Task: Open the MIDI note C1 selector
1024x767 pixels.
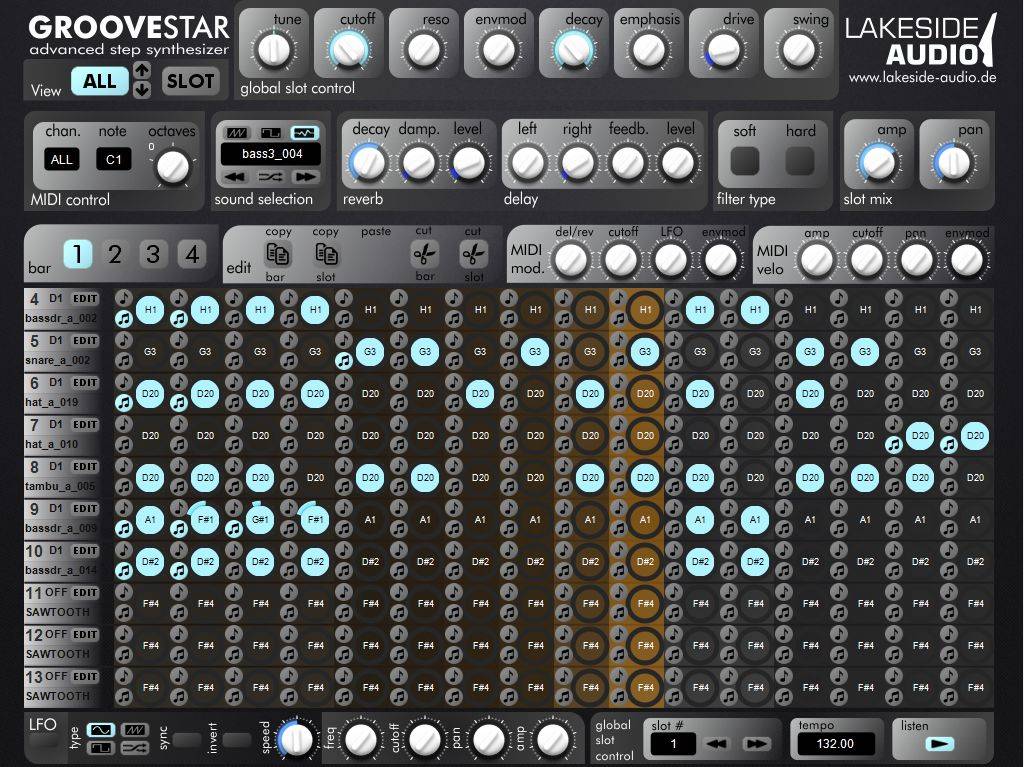Action: point(113,160)
